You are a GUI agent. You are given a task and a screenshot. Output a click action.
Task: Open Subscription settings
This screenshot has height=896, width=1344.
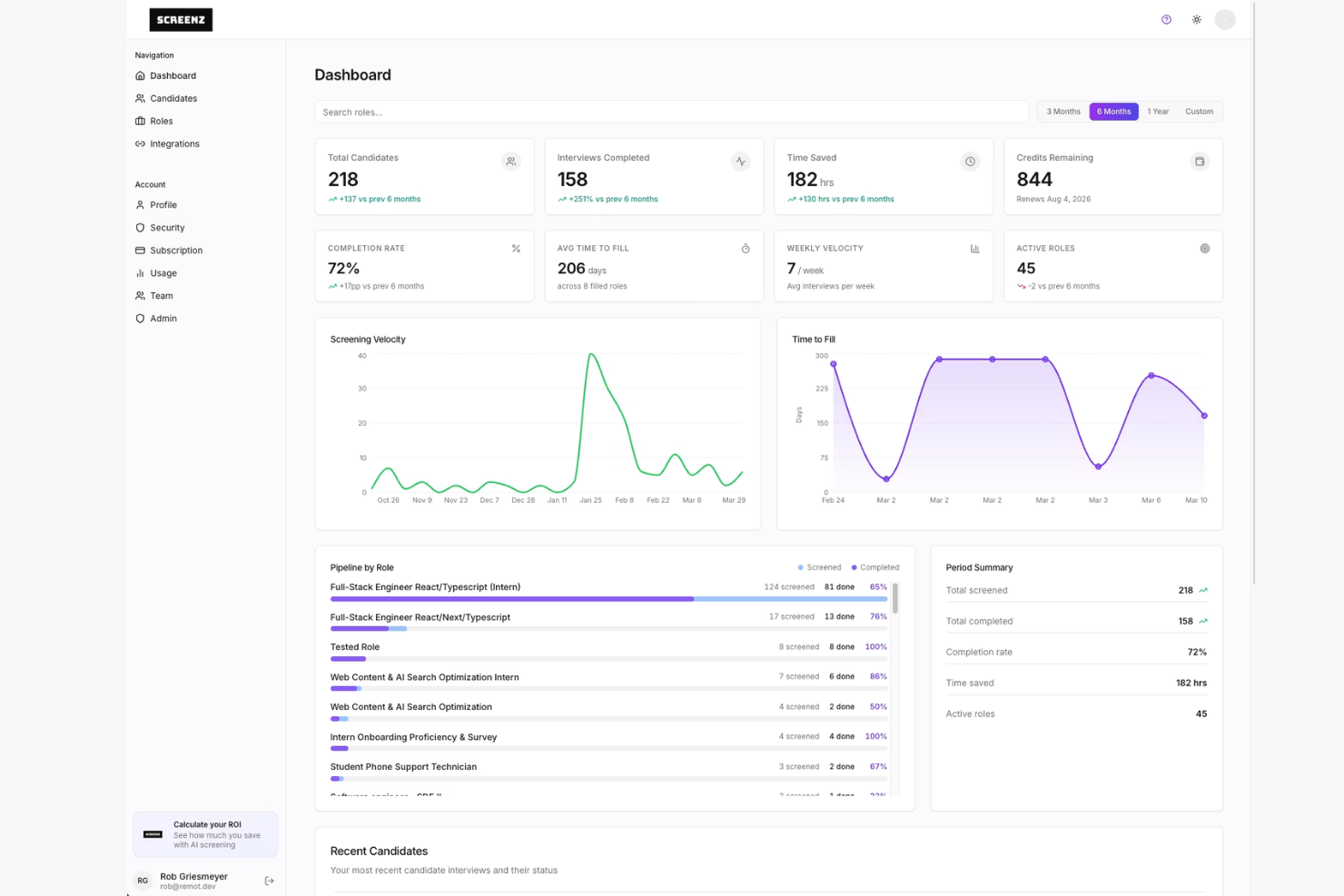176,251
